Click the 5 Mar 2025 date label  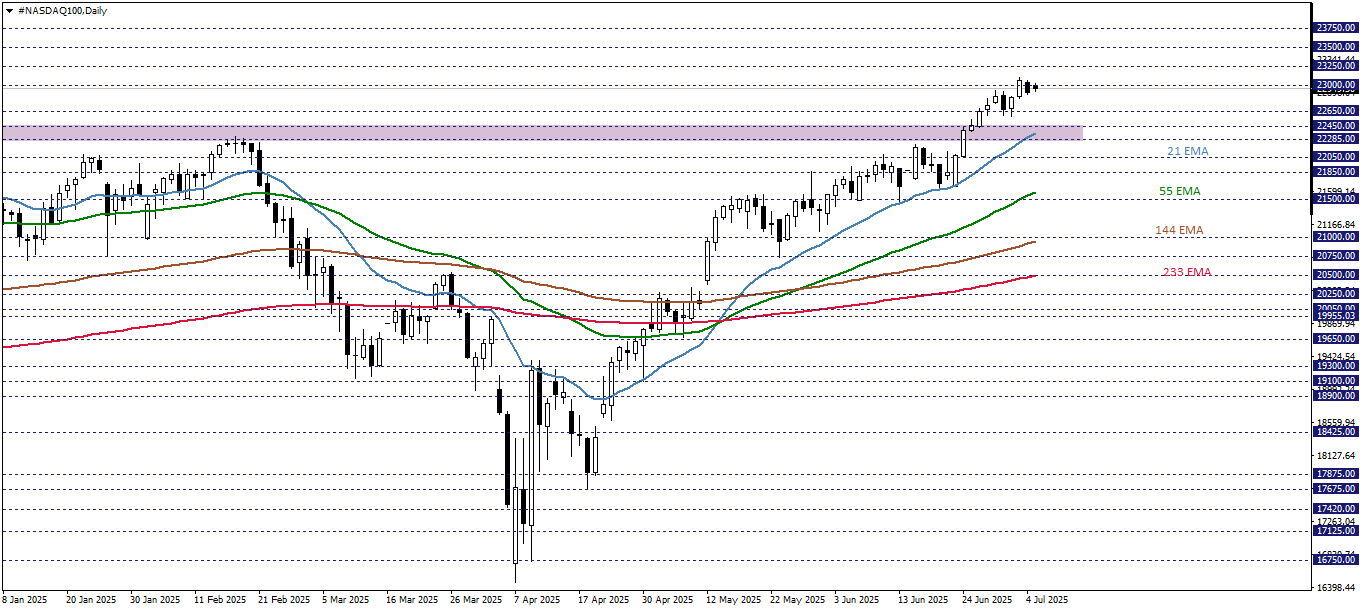tap(348, 600)
